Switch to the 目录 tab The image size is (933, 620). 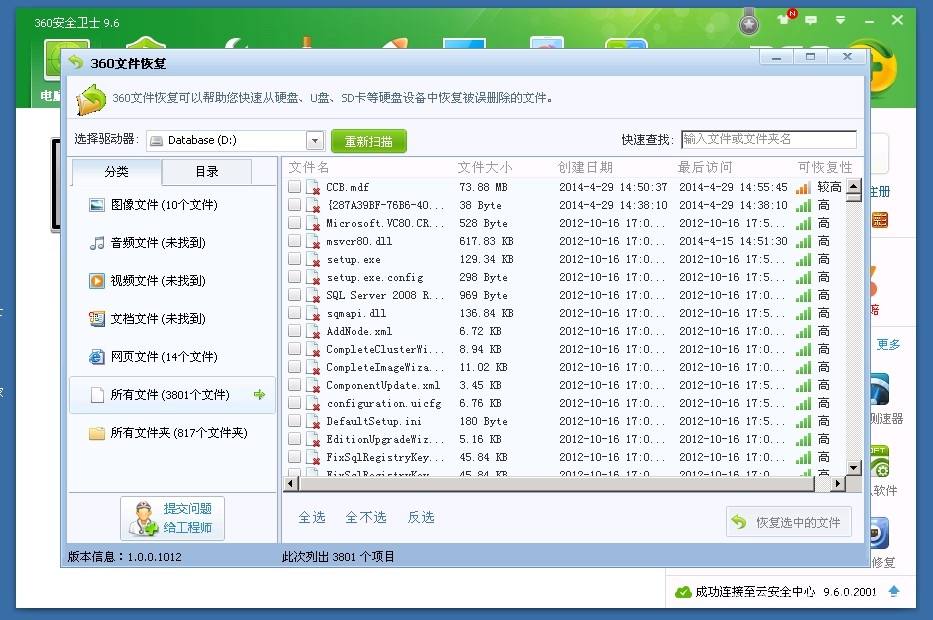click(207, 172)
